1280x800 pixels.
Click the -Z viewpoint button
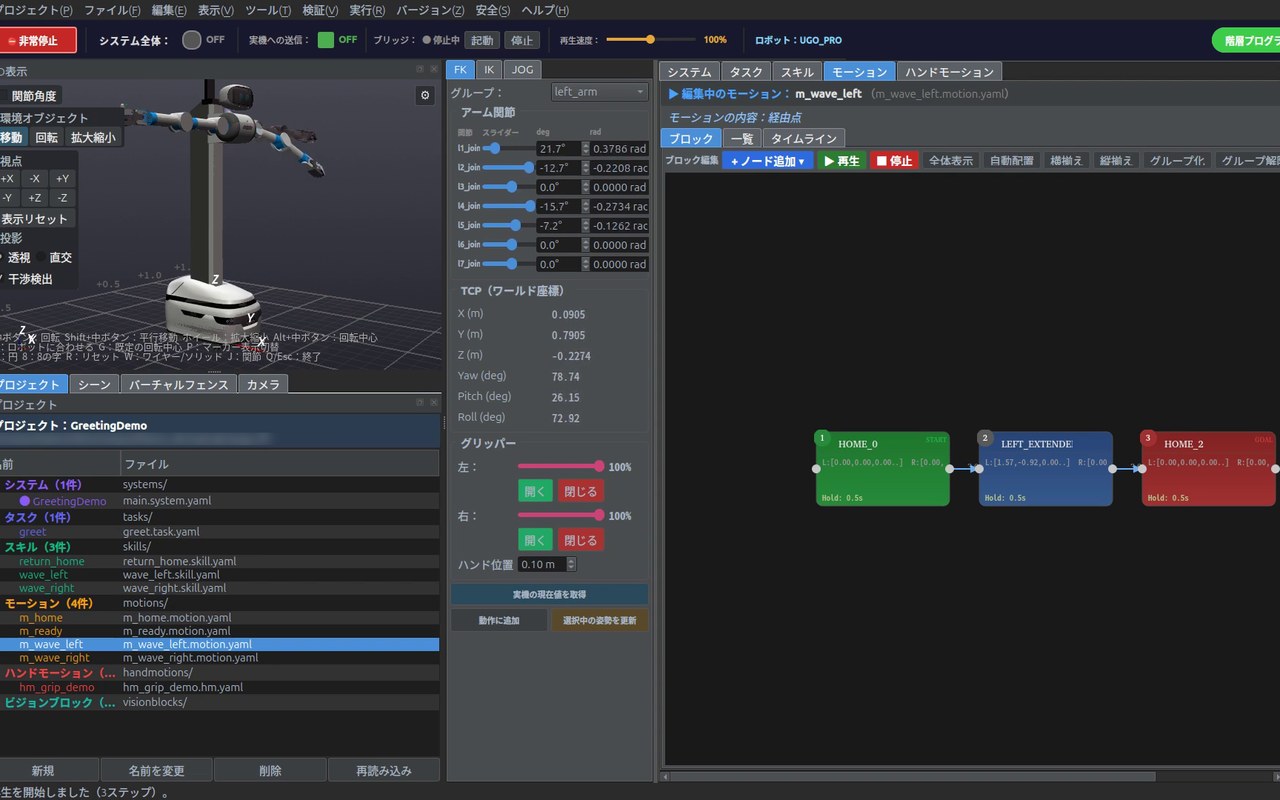(62, 198)
